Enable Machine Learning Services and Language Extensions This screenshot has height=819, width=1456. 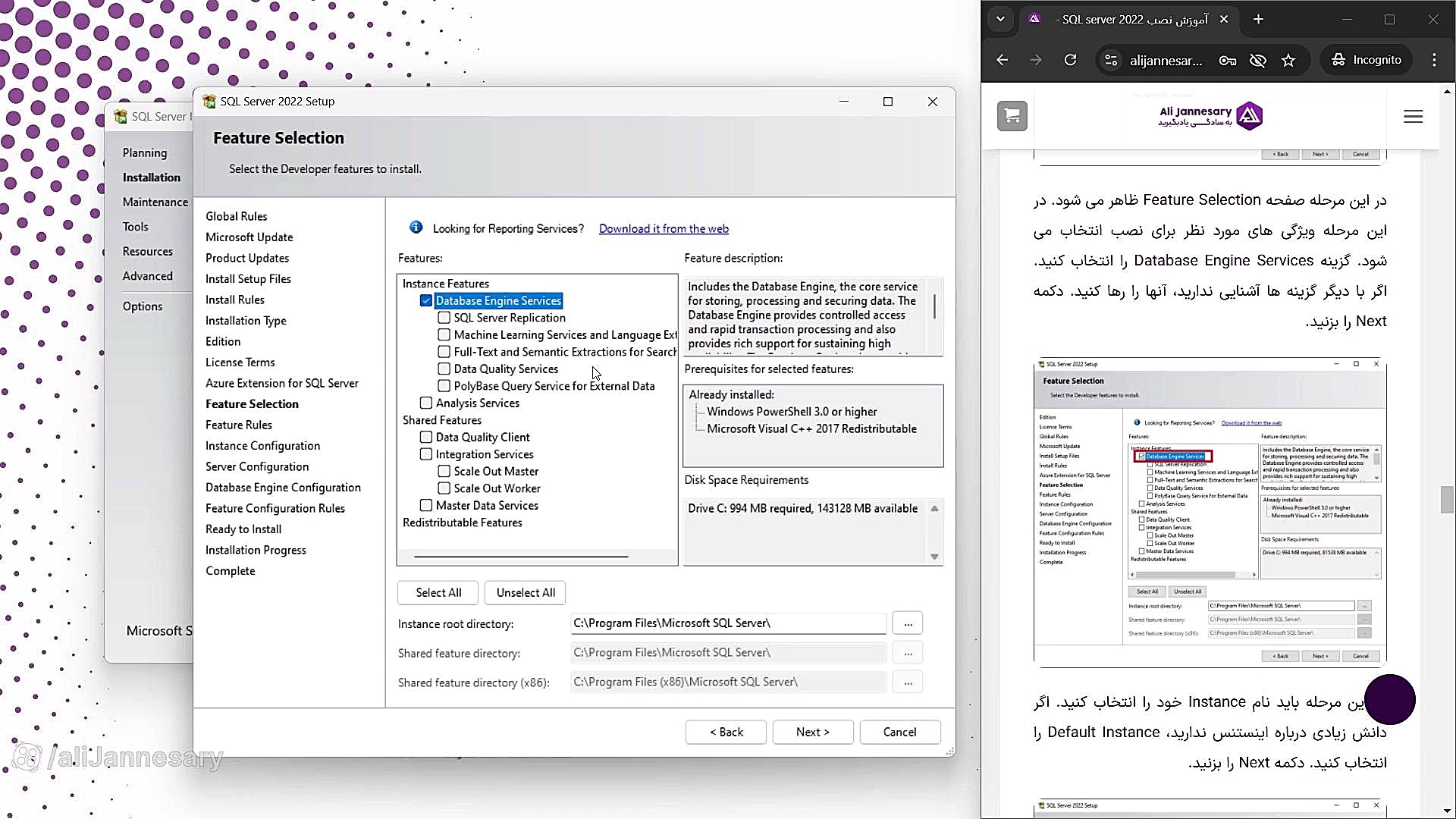point(444,335)
